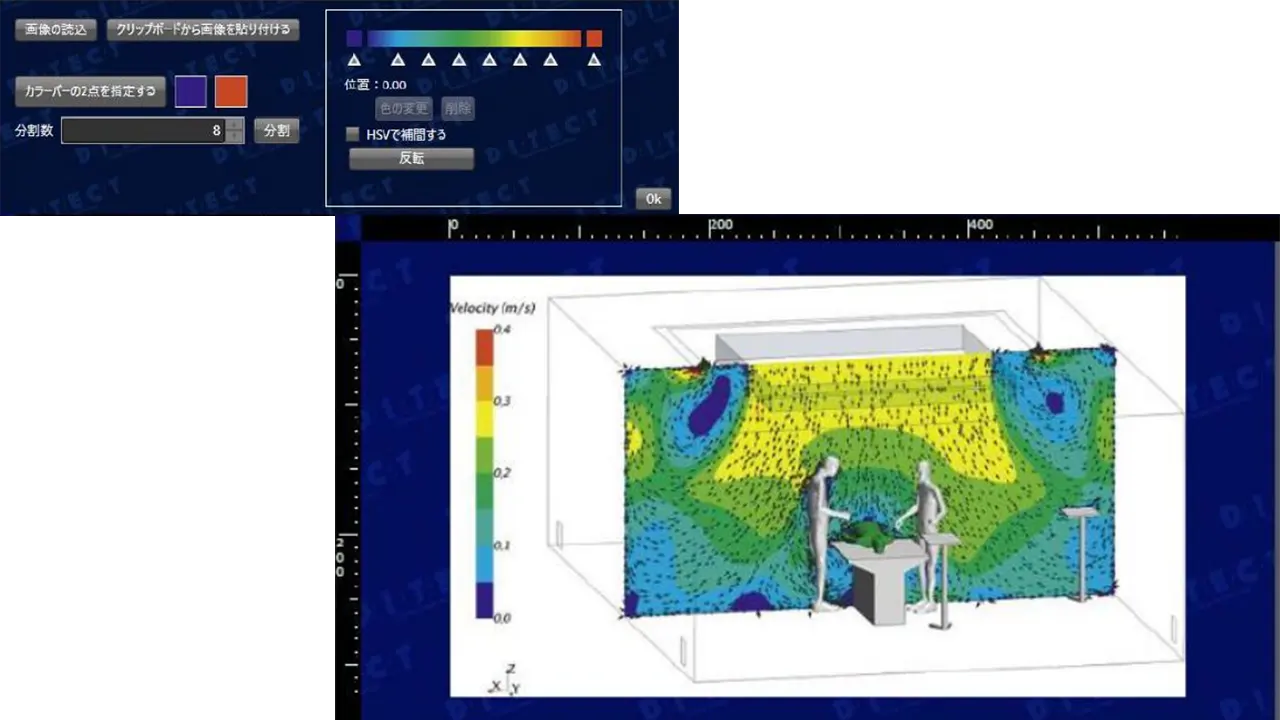The width and height of the screenshot is (1280, 720).
Task: Select last triangle marker below the orange block
Action: (x=594, y=60)
